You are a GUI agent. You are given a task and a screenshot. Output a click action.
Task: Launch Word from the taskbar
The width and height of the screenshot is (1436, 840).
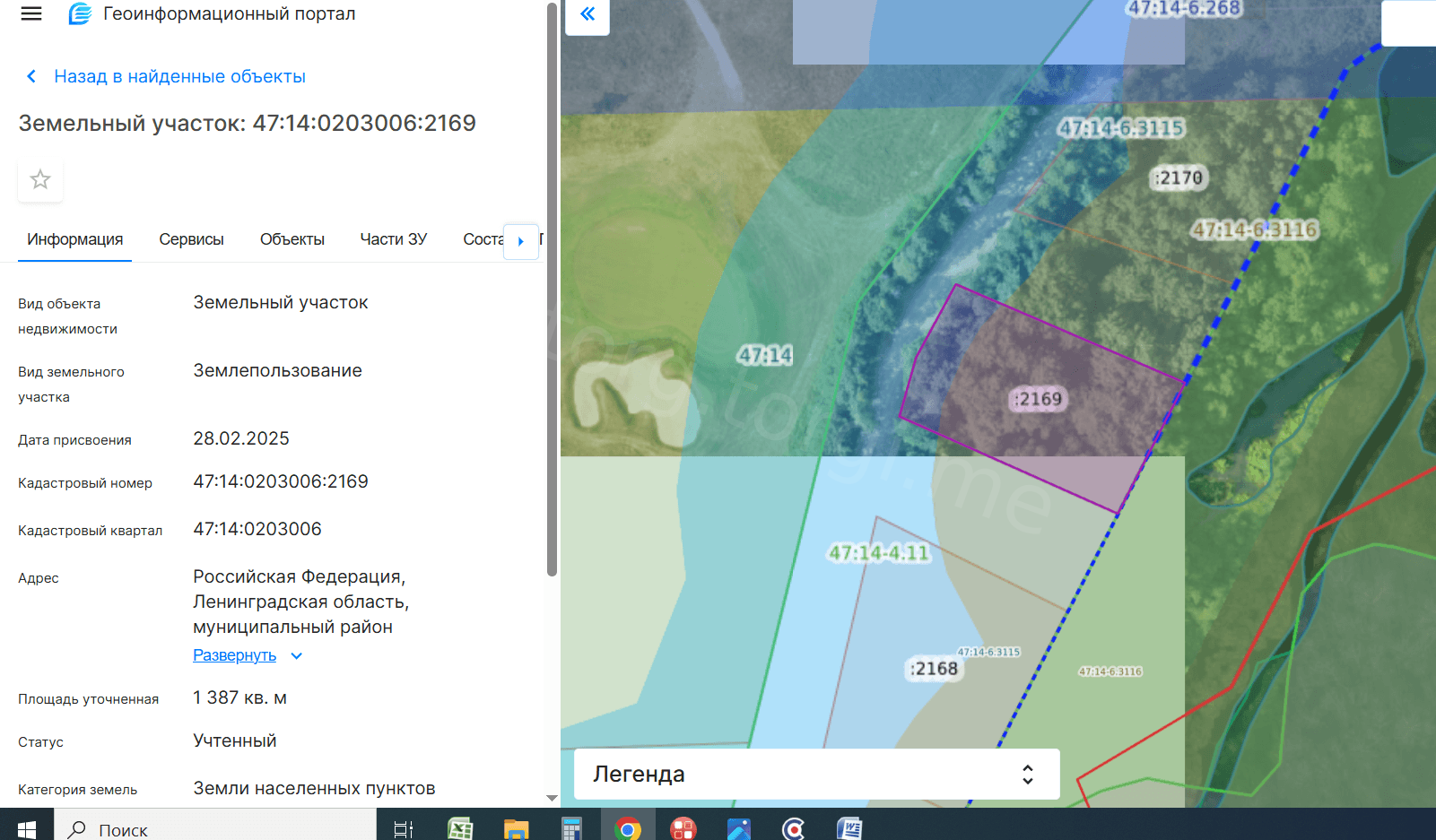849,829
